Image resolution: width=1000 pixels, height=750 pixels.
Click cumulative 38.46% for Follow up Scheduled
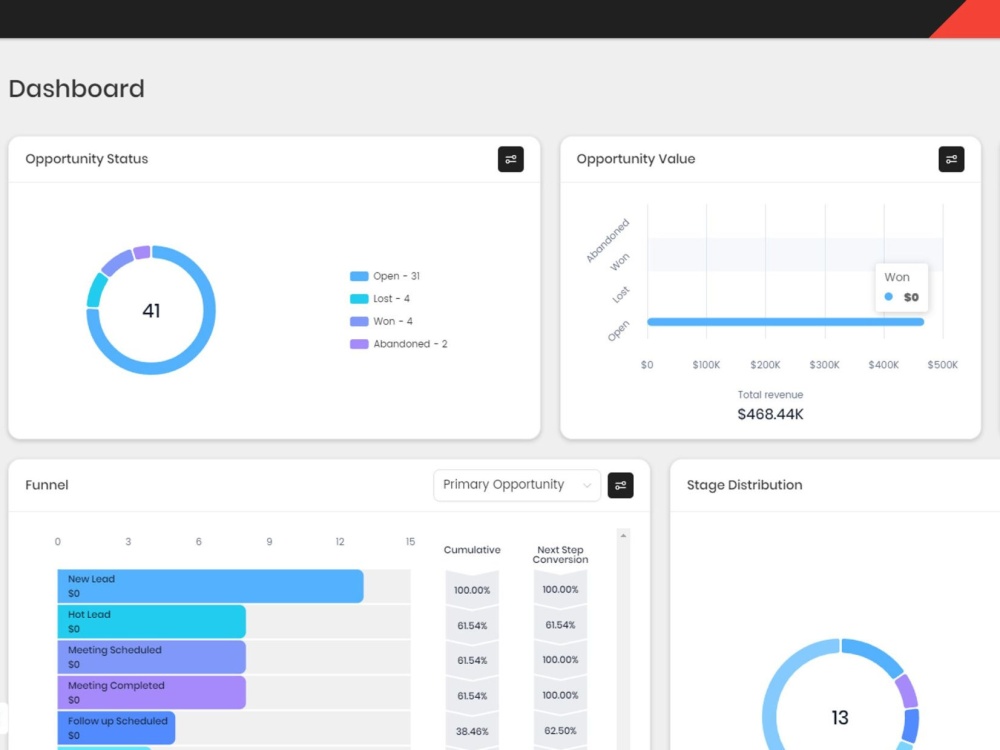(472, 731)
